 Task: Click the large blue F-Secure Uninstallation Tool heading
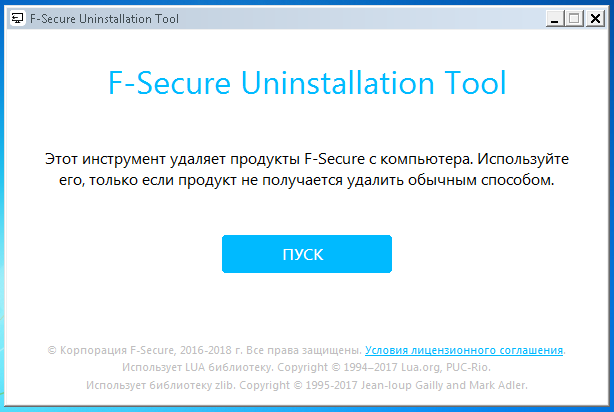tap(307, 83)
